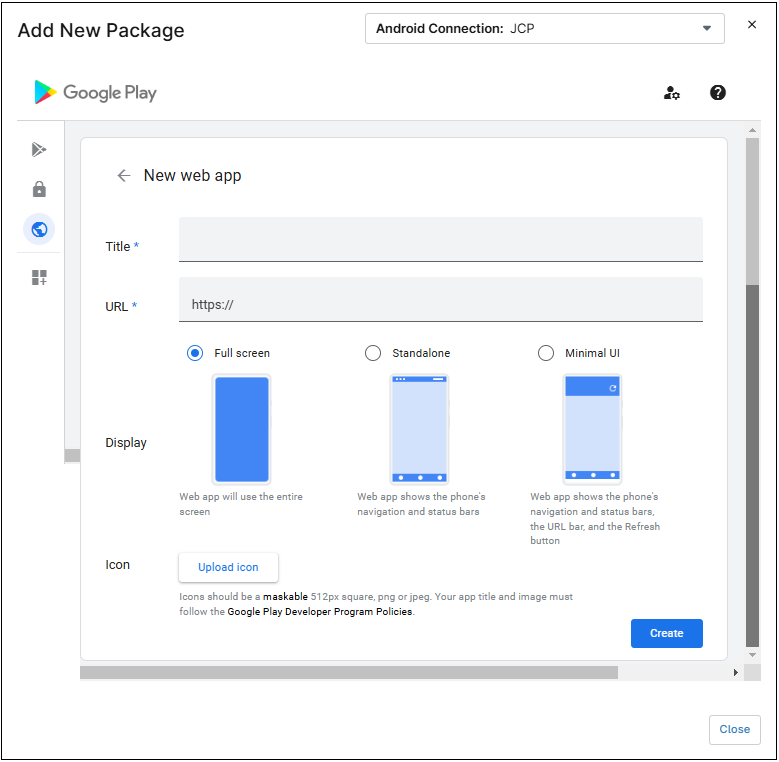Screen dimensions: 779x762
Task: Pick the Minimal UI radio button
Action: point(546,353)
